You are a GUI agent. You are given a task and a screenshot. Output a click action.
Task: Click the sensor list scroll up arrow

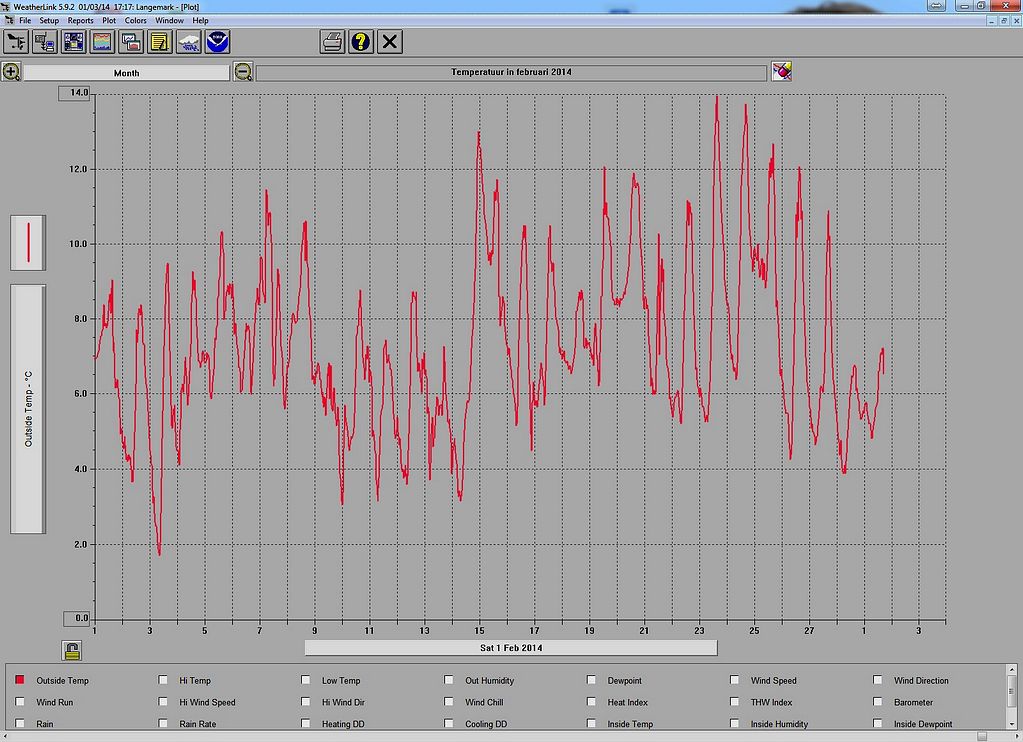[x=1012, y=670]
